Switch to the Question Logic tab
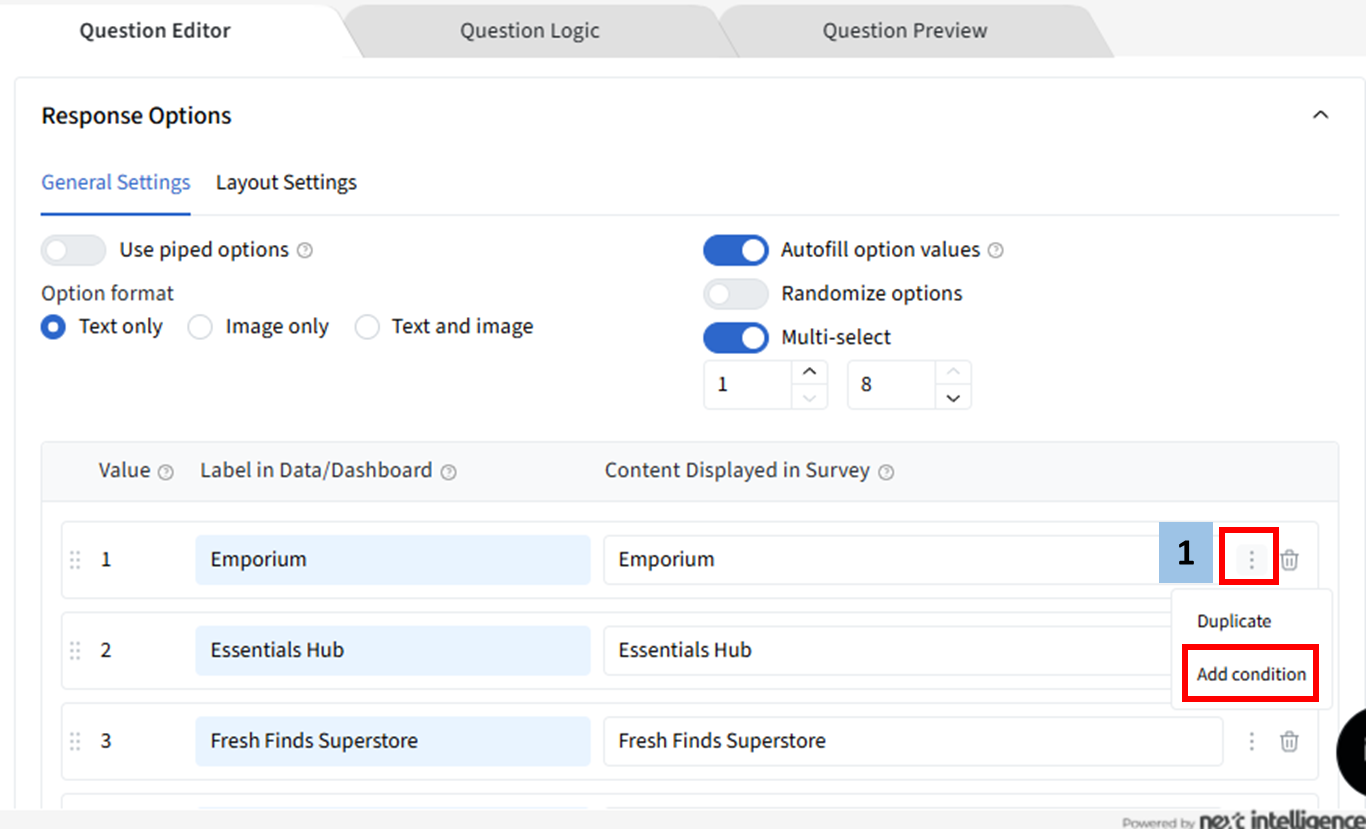Viewport: 1366px width, 829px height. pyautogui.click(x=529, y=31)
